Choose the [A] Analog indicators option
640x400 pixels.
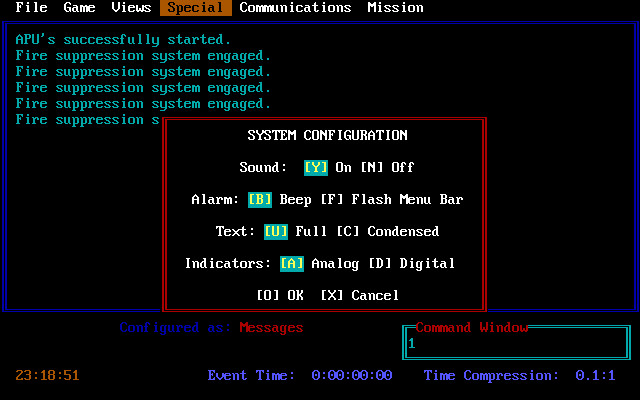click(x=320, y=264)
